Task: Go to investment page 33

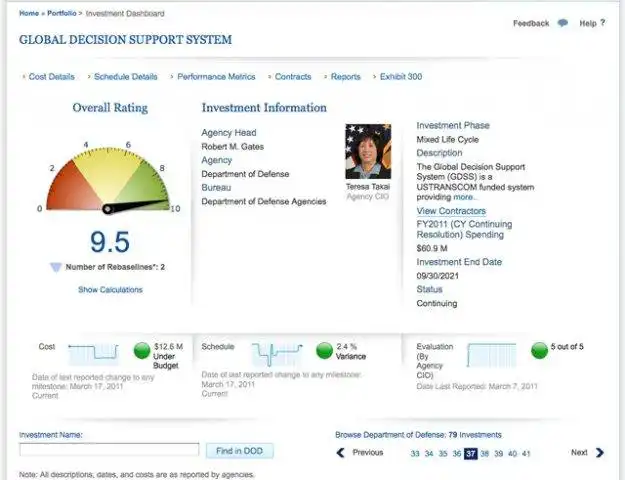Action: (415, 454)
